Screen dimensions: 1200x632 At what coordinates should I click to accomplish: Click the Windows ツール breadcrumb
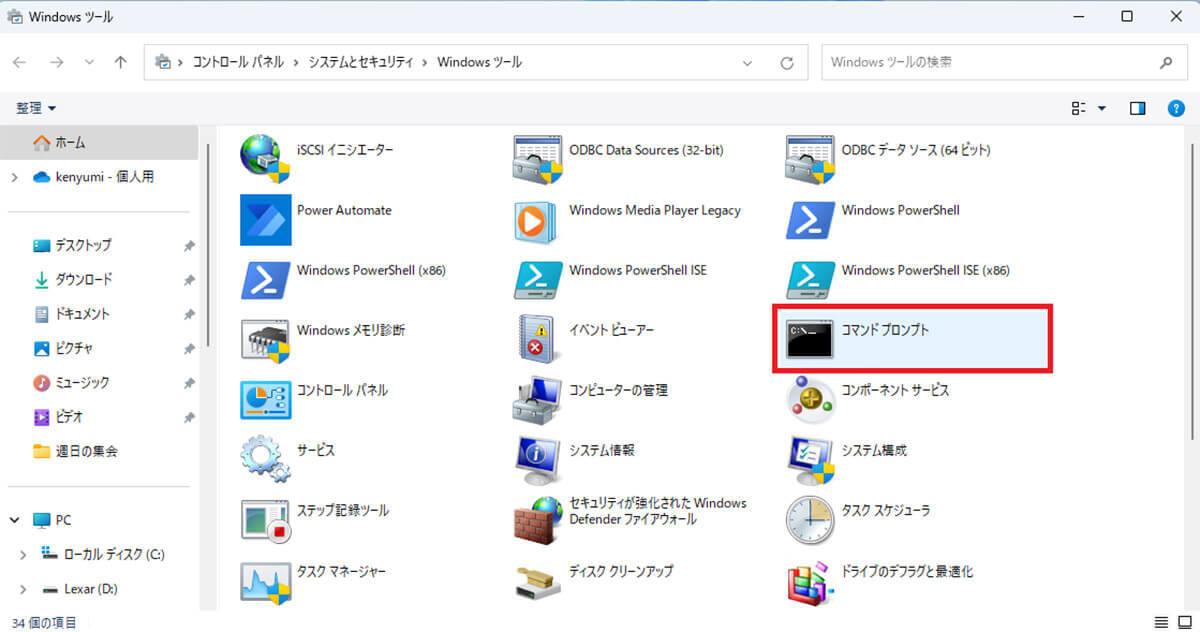(479, 62)
